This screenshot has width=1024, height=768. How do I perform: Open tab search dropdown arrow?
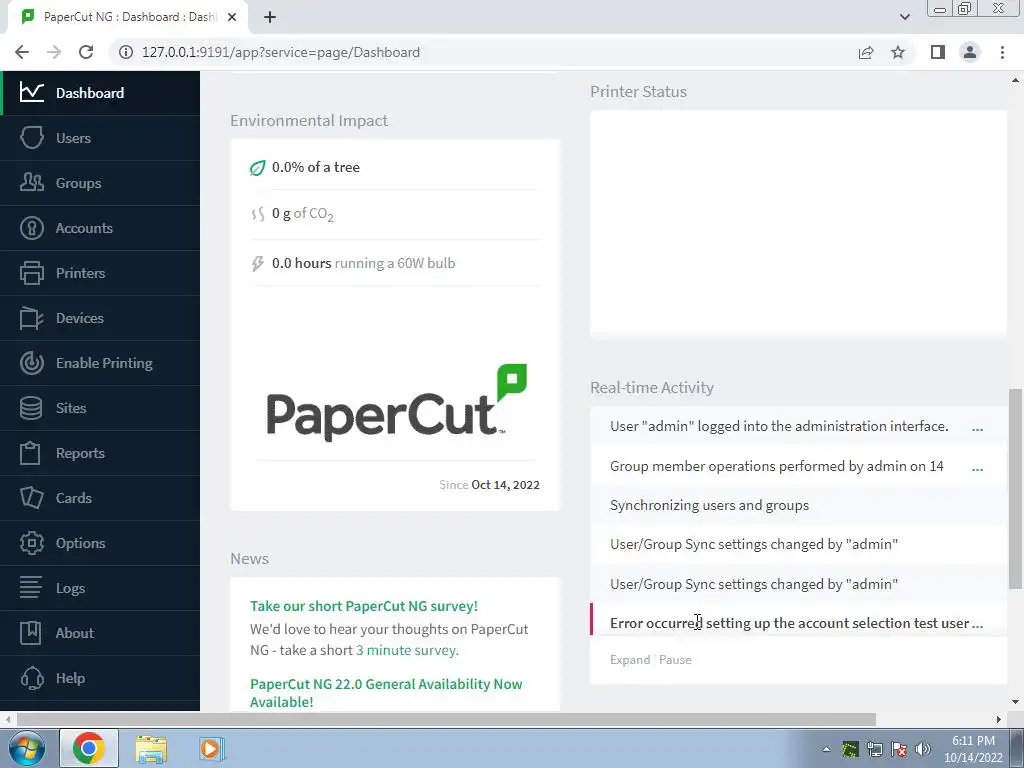904,17
